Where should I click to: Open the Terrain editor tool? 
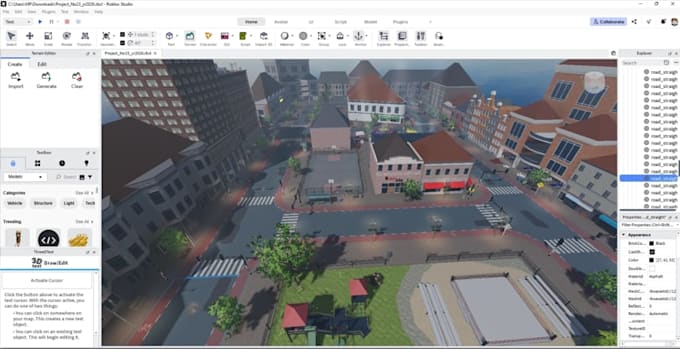point(190,38)
